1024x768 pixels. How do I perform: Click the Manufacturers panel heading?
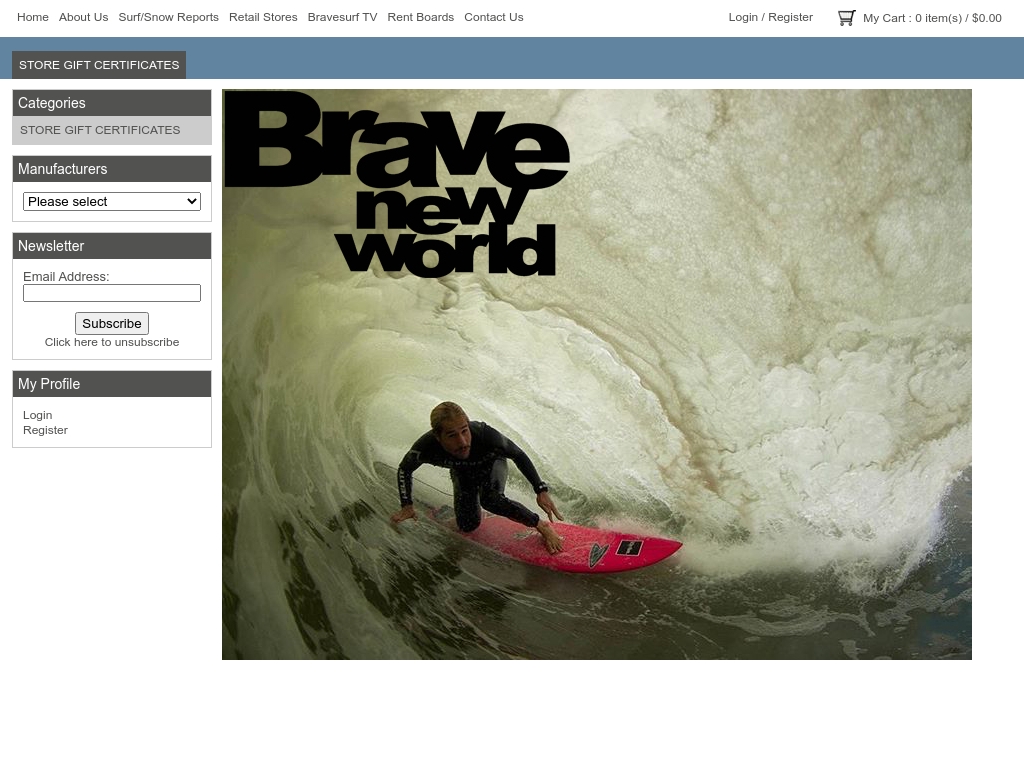112,169
